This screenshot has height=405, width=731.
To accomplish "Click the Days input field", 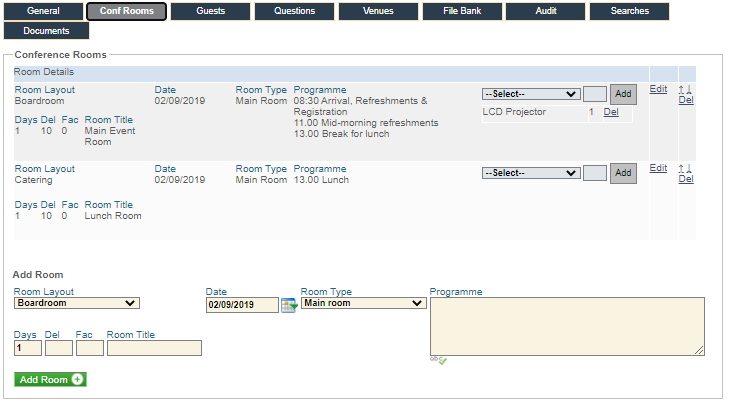I will click(x=28, y=348).
